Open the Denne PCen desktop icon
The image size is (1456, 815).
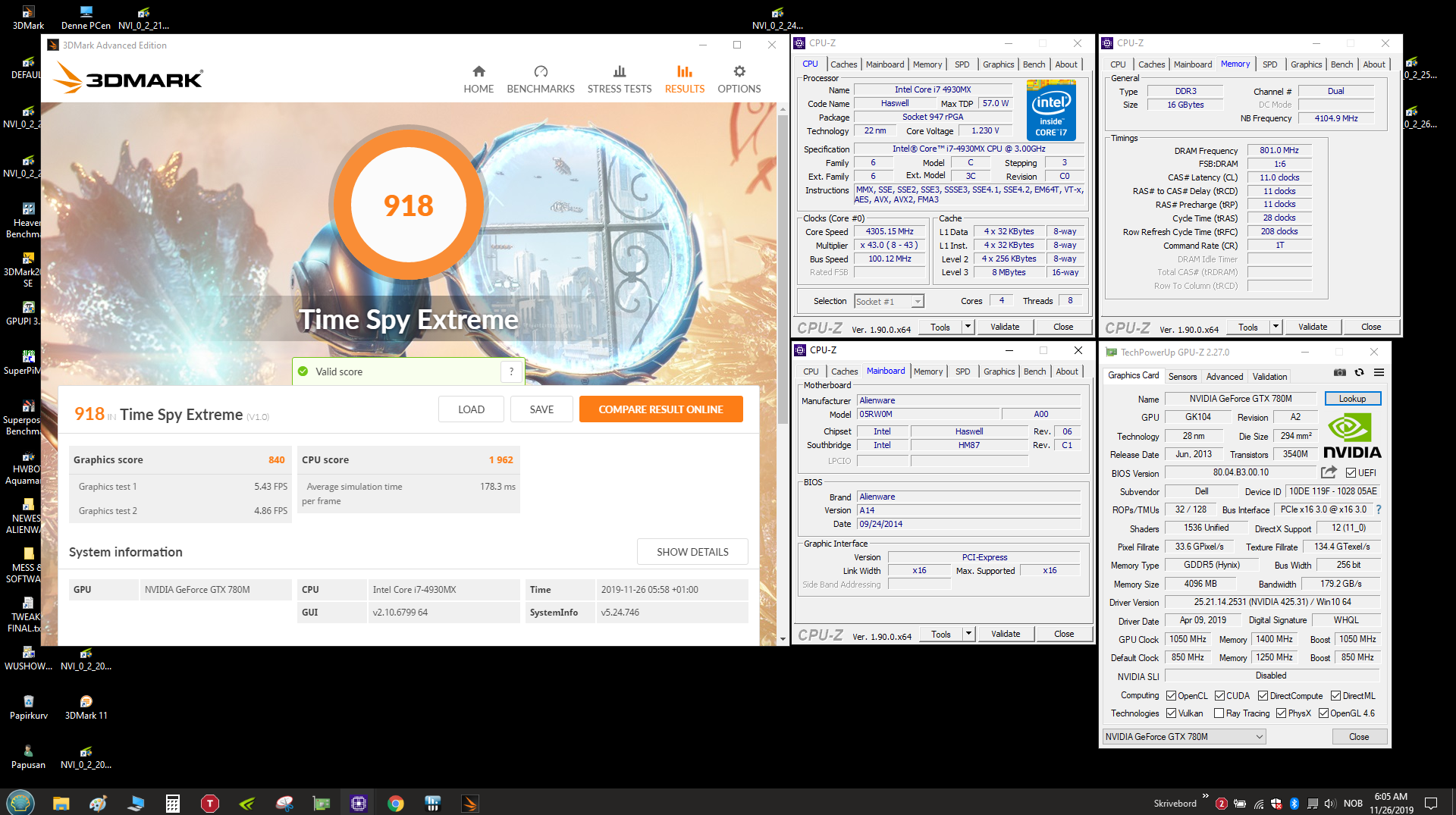(x=86, y=17)
